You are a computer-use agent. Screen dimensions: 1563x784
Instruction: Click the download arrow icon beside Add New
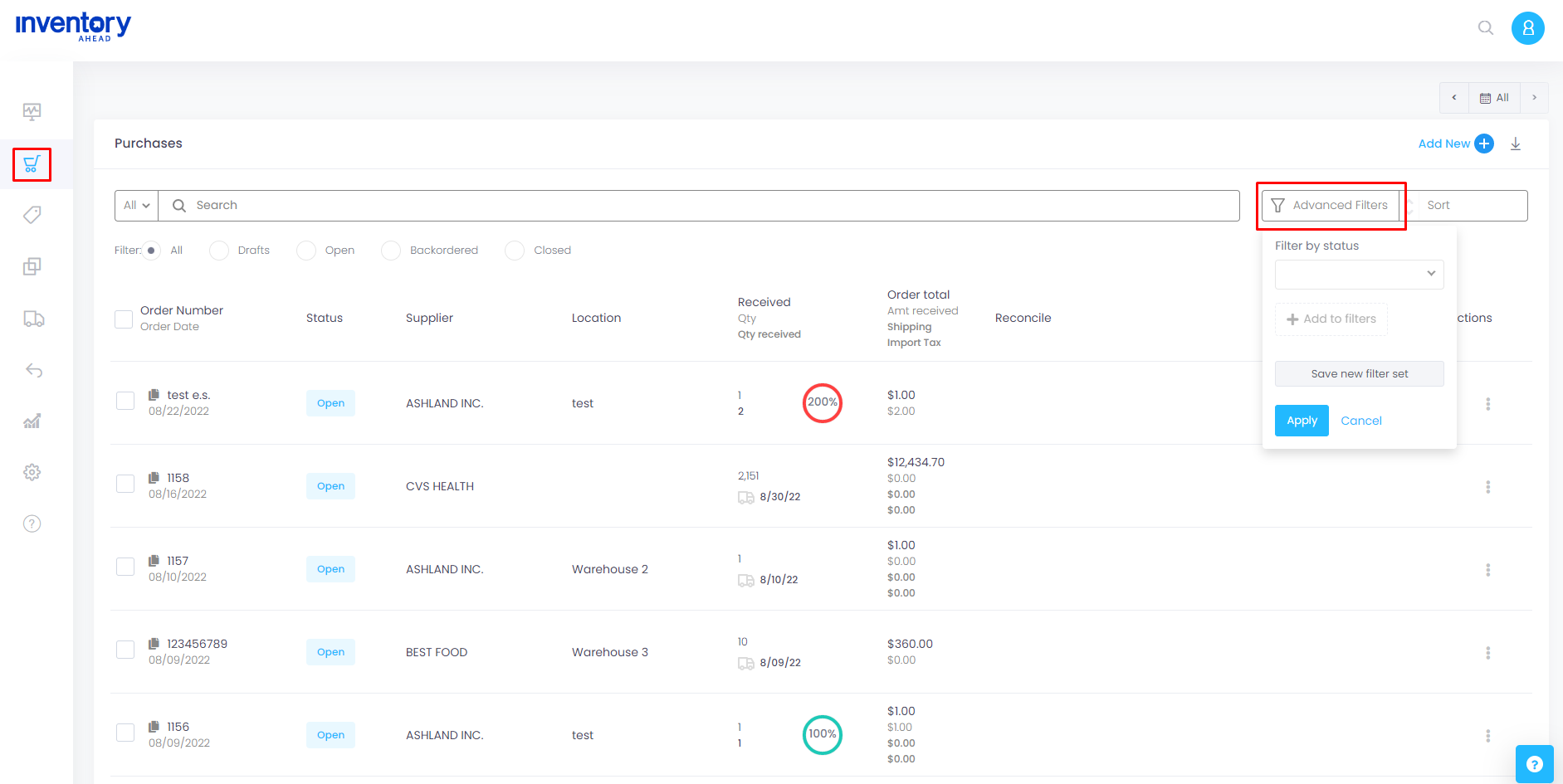[x=1516, y=144]
